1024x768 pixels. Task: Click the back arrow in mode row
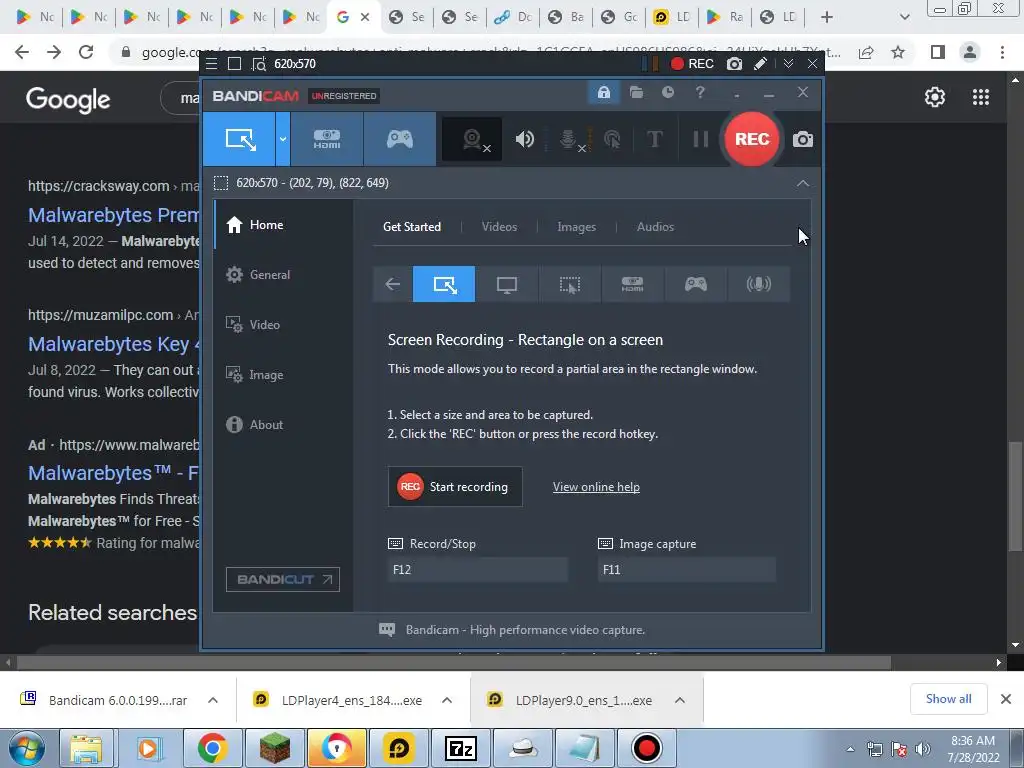pos(392,284)
